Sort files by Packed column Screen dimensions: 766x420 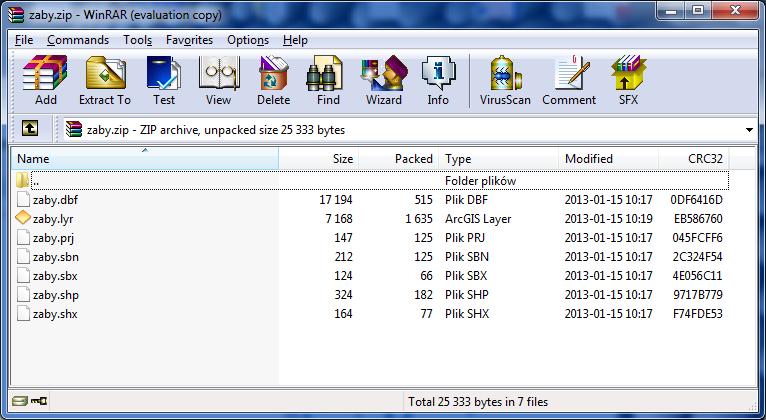point(399,159)
